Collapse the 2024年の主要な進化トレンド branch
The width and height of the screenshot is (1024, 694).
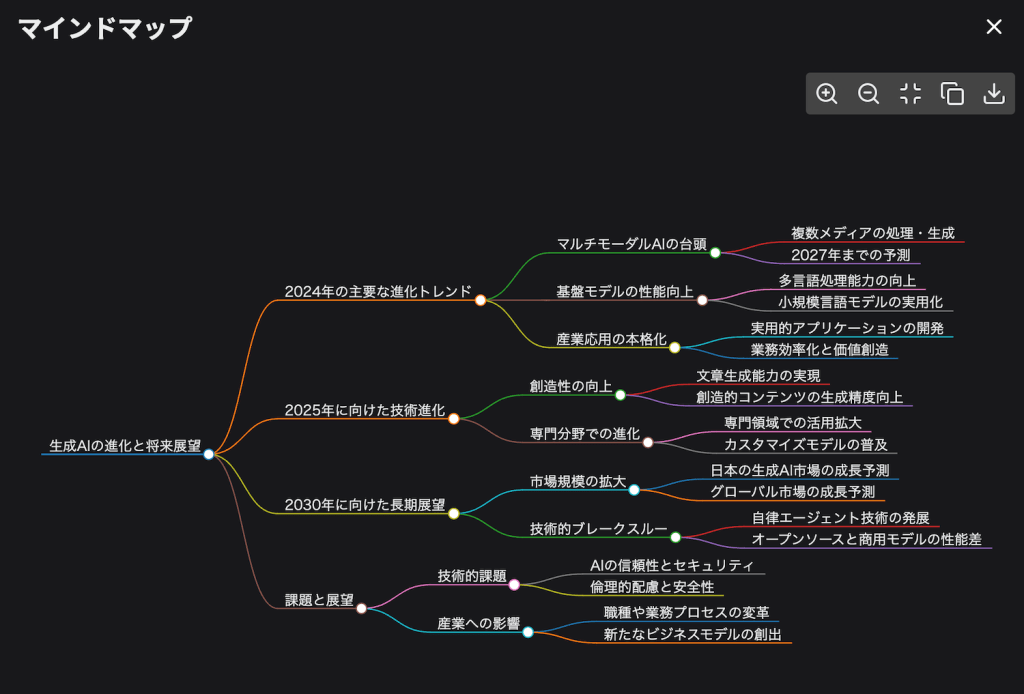click(x=481, y=298)
